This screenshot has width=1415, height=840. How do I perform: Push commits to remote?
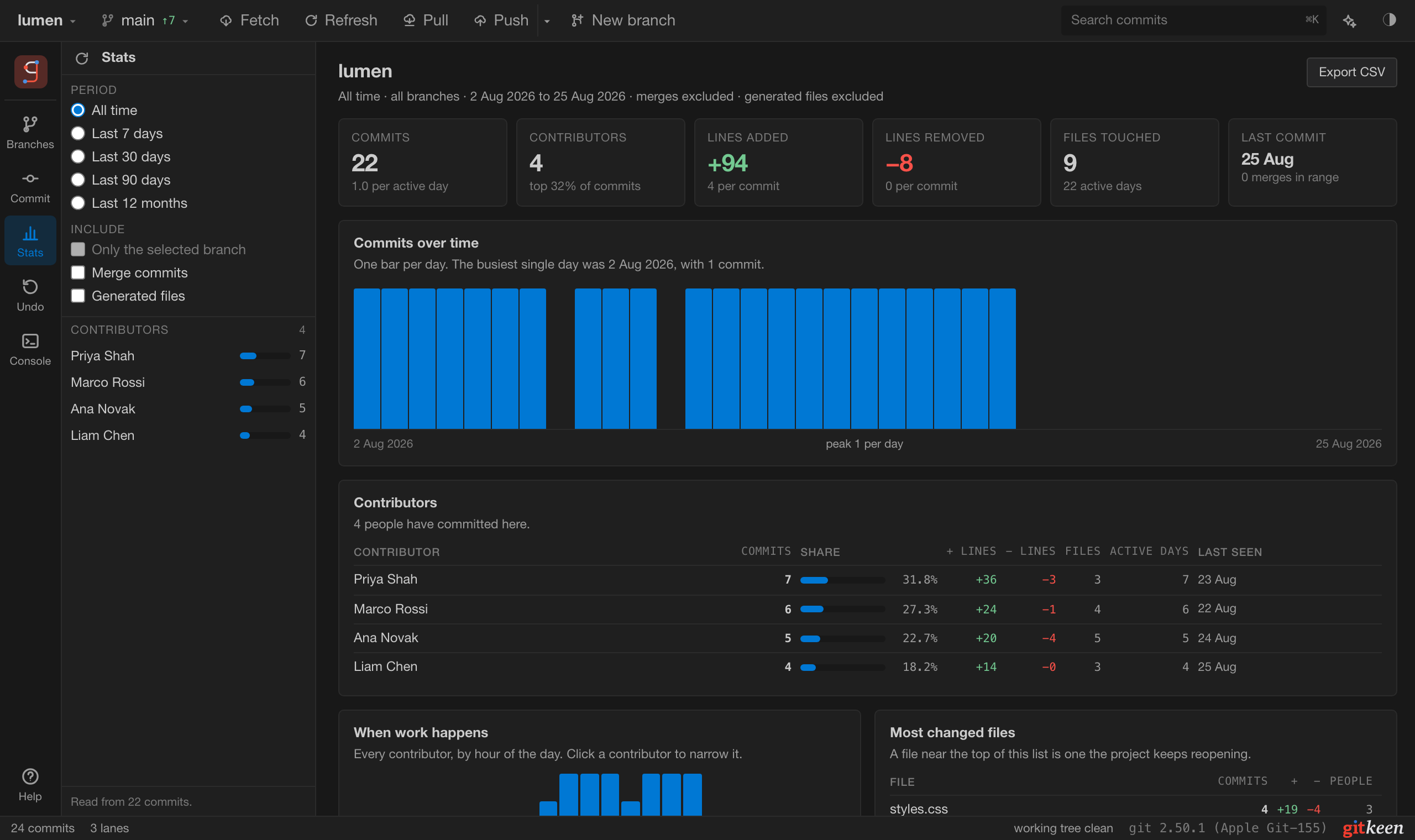(501, 20)
